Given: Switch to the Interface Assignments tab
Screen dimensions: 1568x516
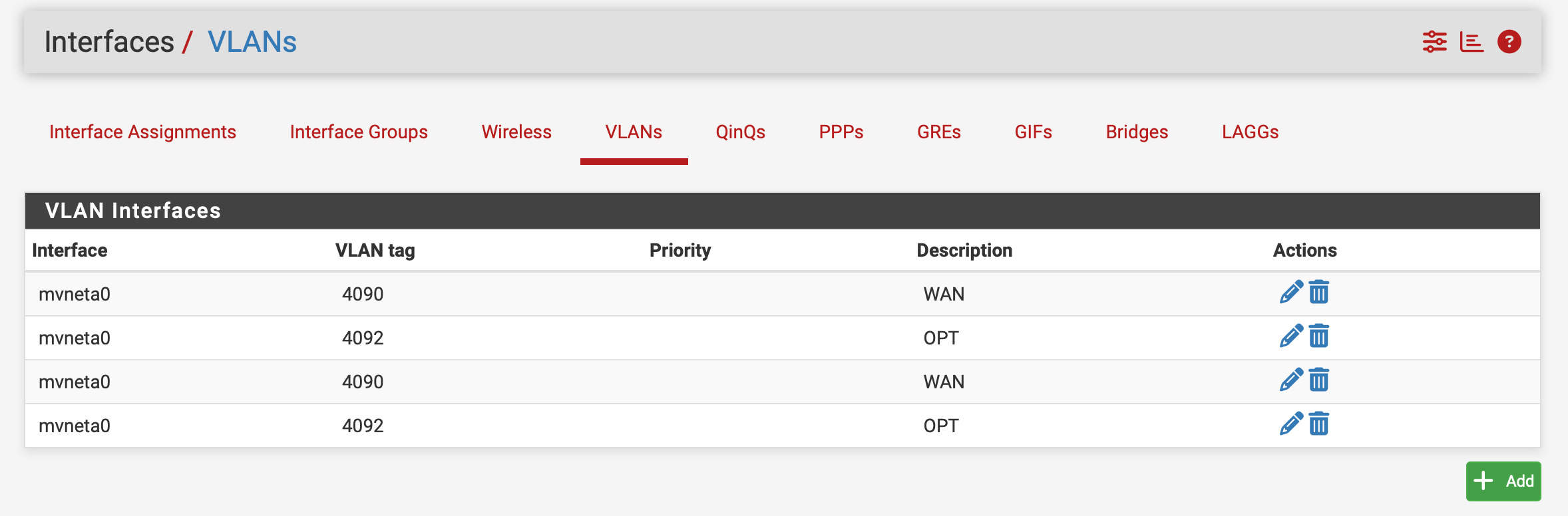Looking at the screenshot, I should [x=142, y=132].
